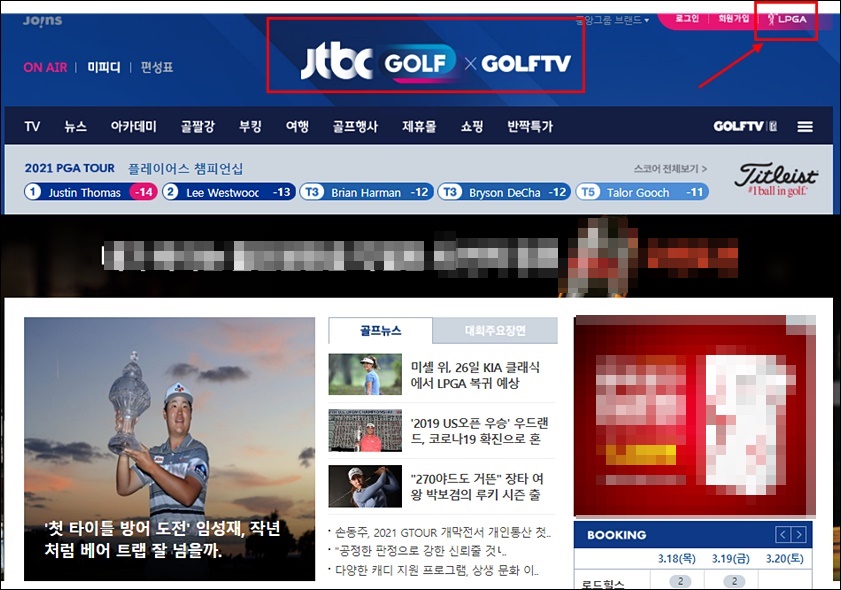
Task: Open 아카데미 menu
Action: pos(134,127)
